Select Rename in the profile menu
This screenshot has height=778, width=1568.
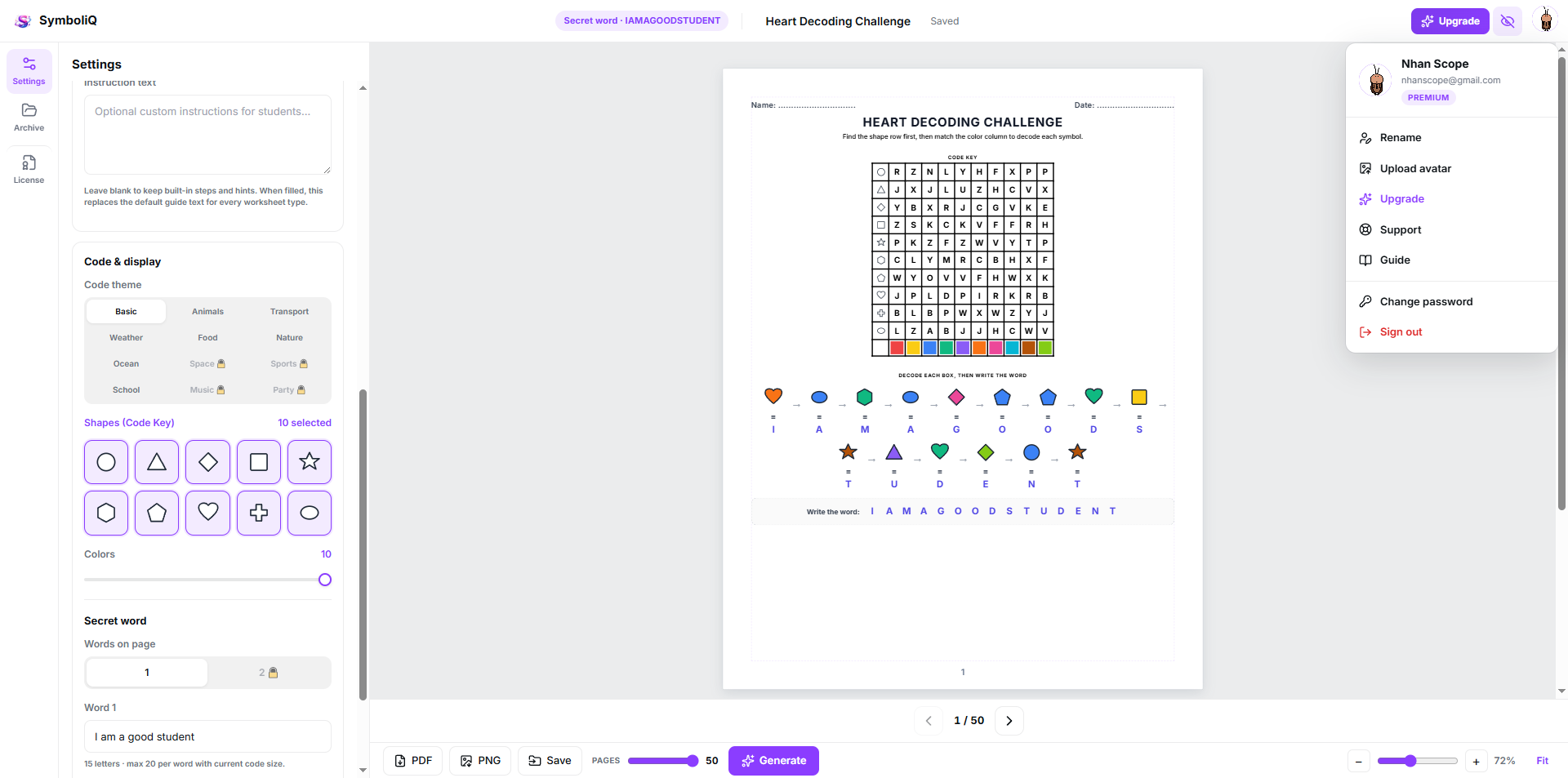pos(1451,138)
